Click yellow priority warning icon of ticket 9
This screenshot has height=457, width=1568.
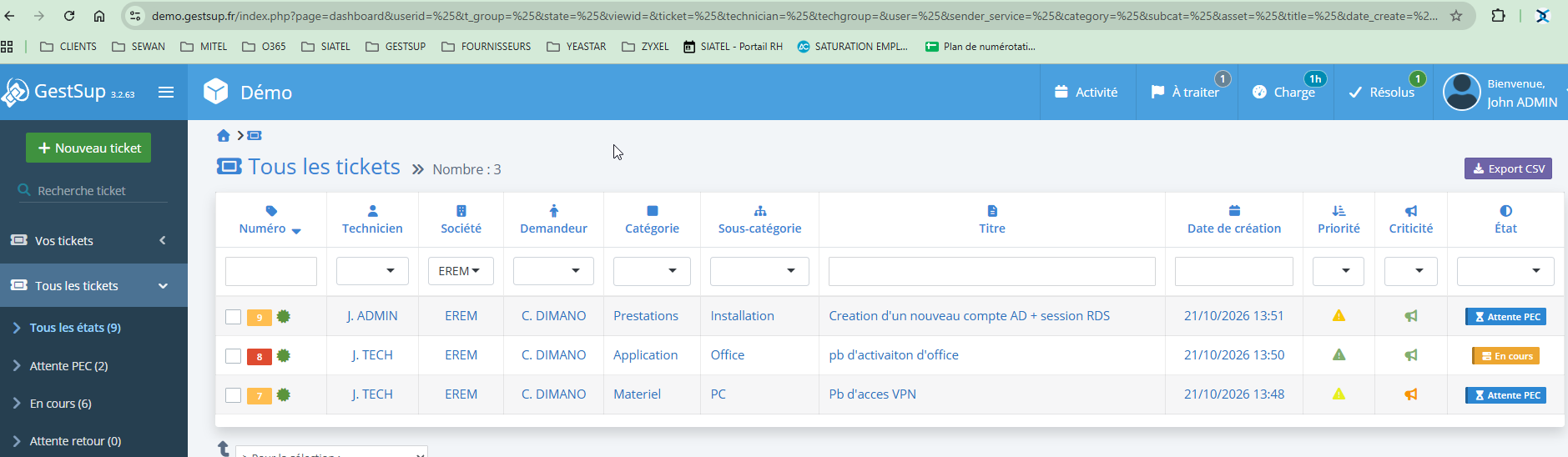[x=1339, y=316]
